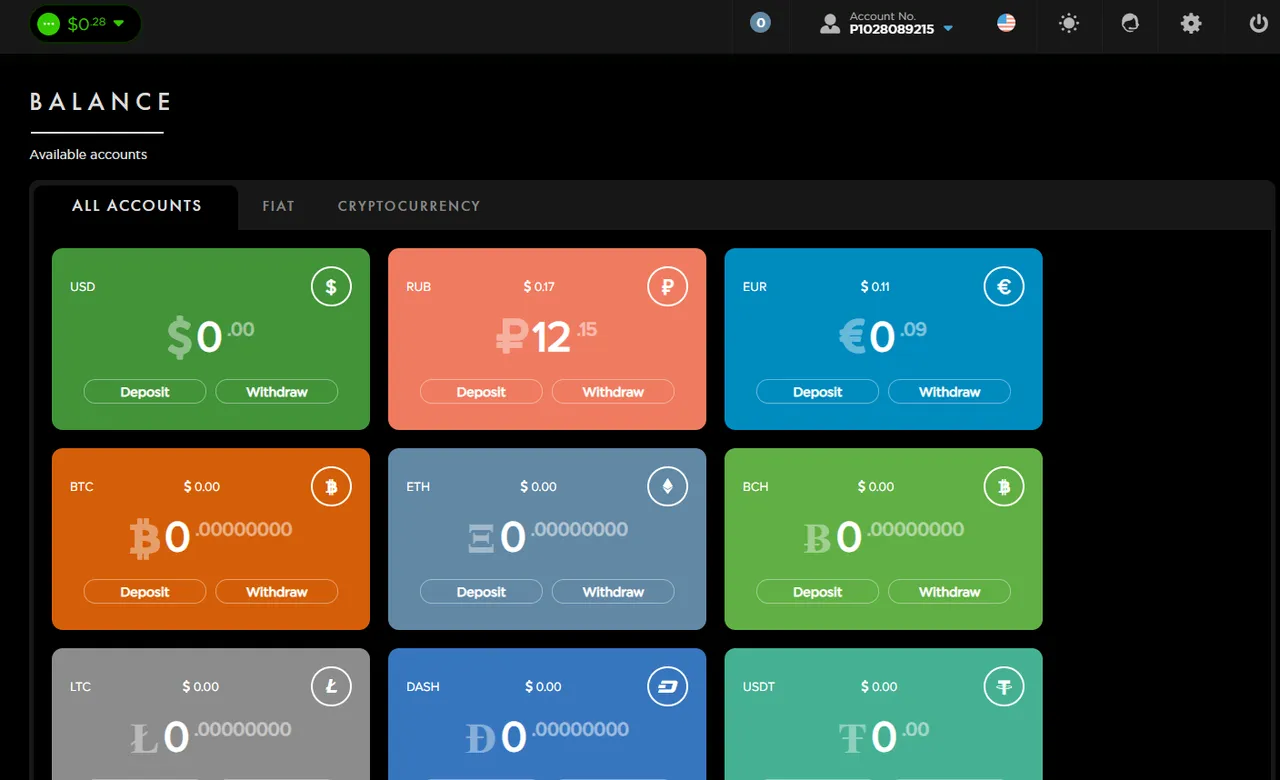Click the Dash icon on DASH card
This screenshot has width=1280, height=780.
point(667,687)
